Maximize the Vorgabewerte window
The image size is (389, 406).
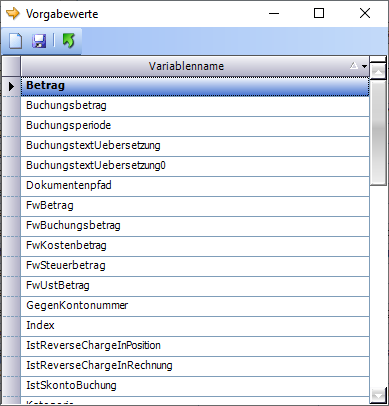[x=319, y=14]
